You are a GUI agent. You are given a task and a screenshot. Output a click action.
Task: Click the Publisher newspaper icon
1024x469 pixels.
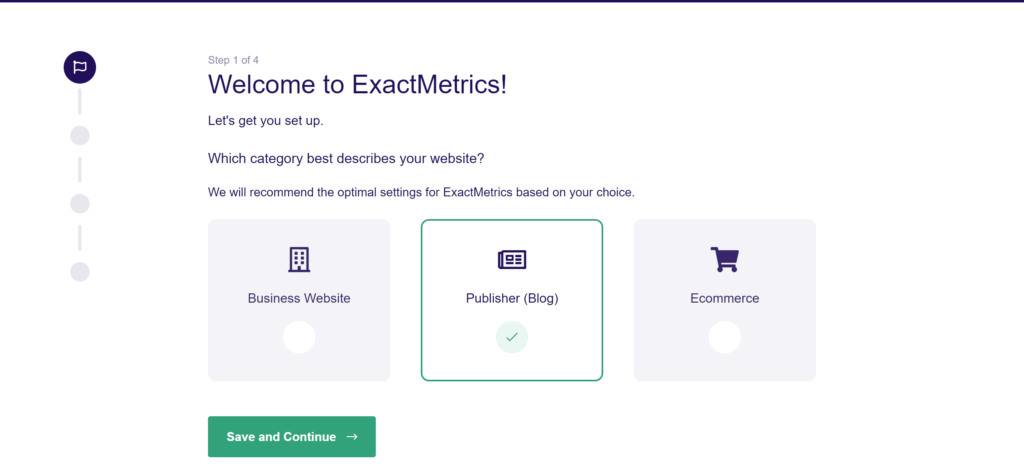pos(512,260)
